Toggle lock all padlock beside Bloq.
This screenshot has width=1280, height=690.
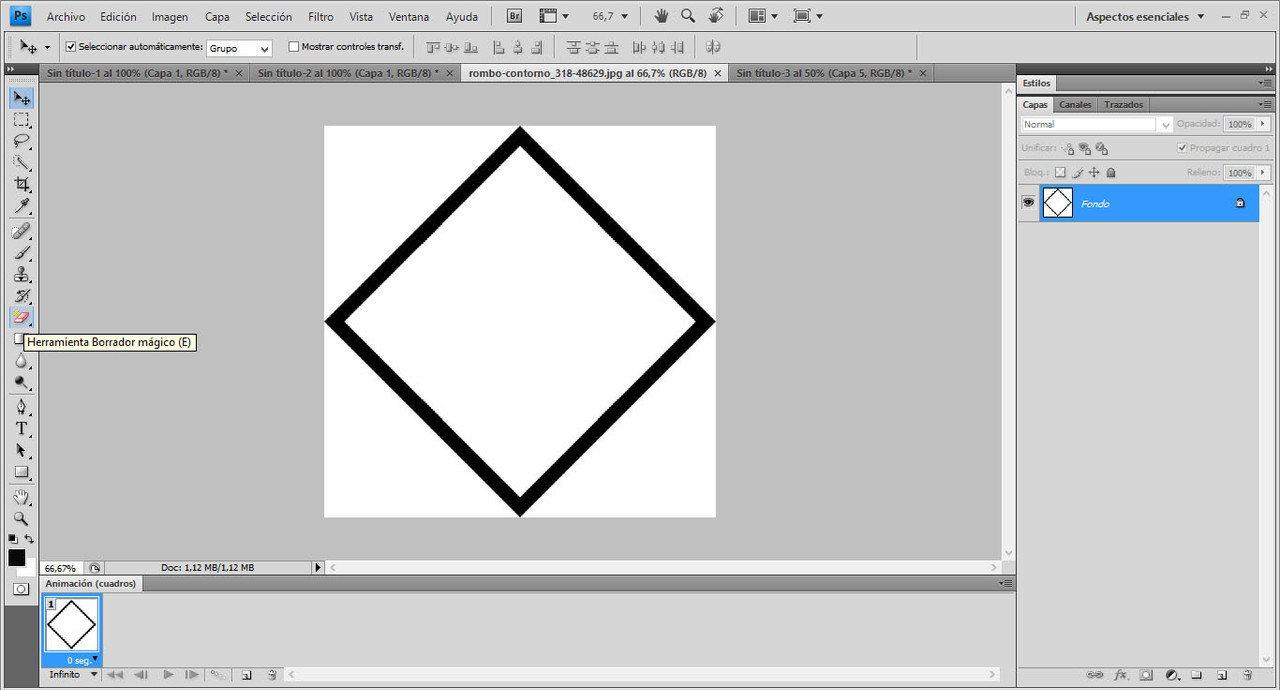pos(1110,173)
